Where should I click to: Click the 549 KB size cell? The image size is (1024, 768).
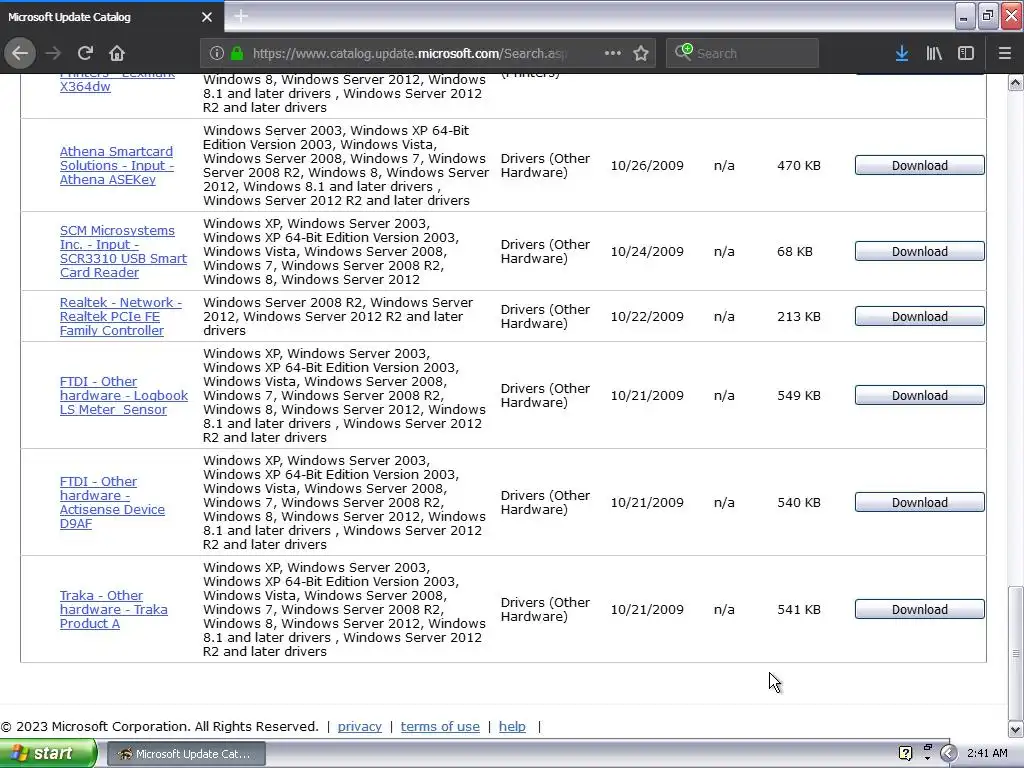point(799,395)
